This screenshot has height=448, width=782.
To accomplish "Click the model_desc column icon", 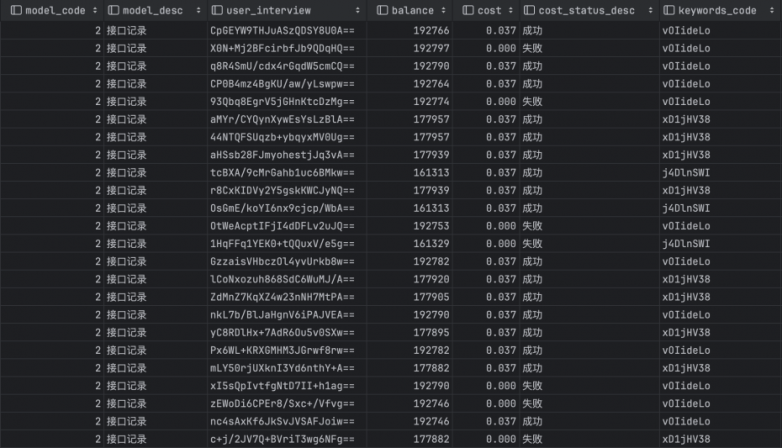I will [x=113, y=11].
